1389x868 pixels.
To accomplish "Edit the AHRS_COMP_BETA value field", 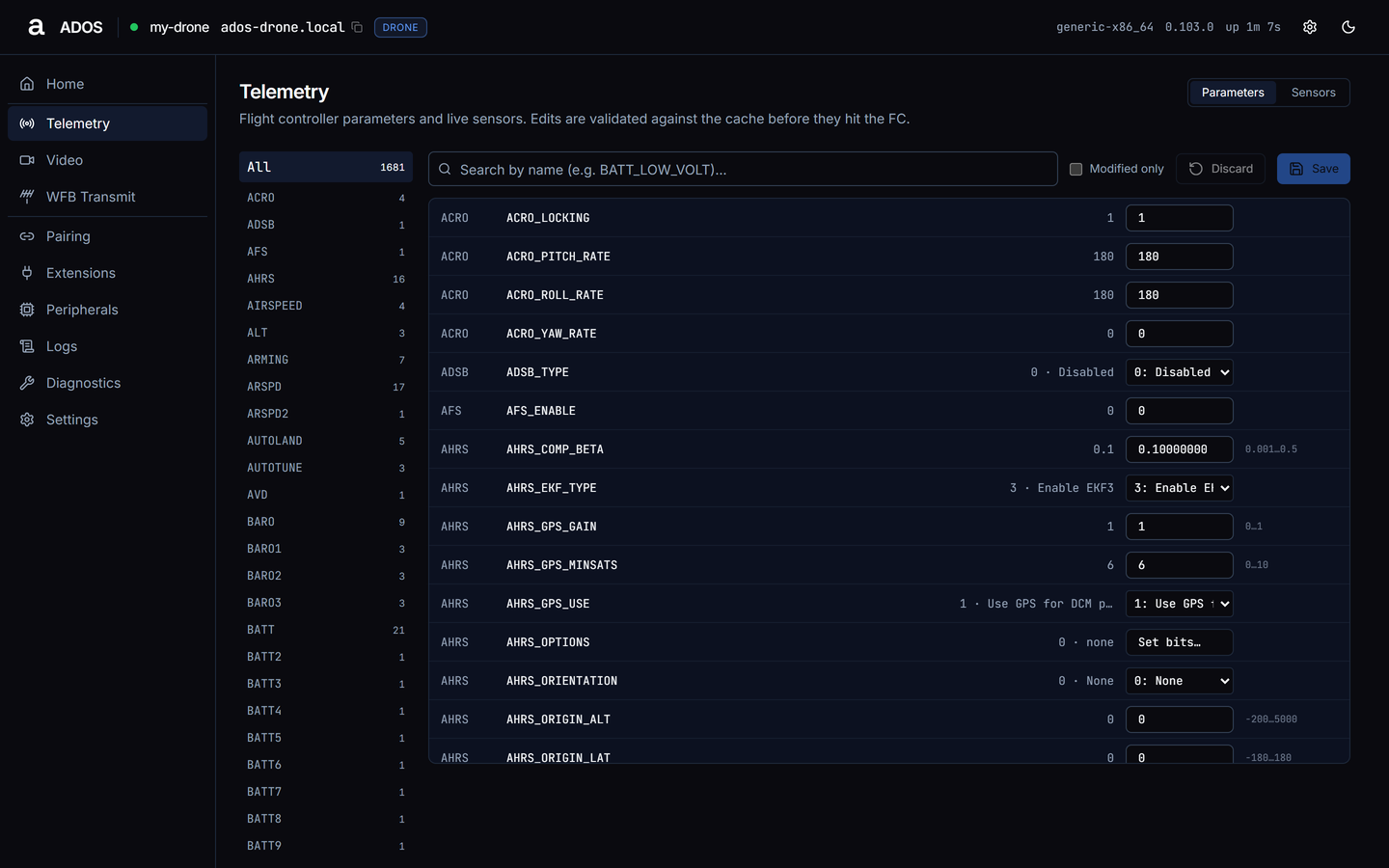I will coord(1180,449).
